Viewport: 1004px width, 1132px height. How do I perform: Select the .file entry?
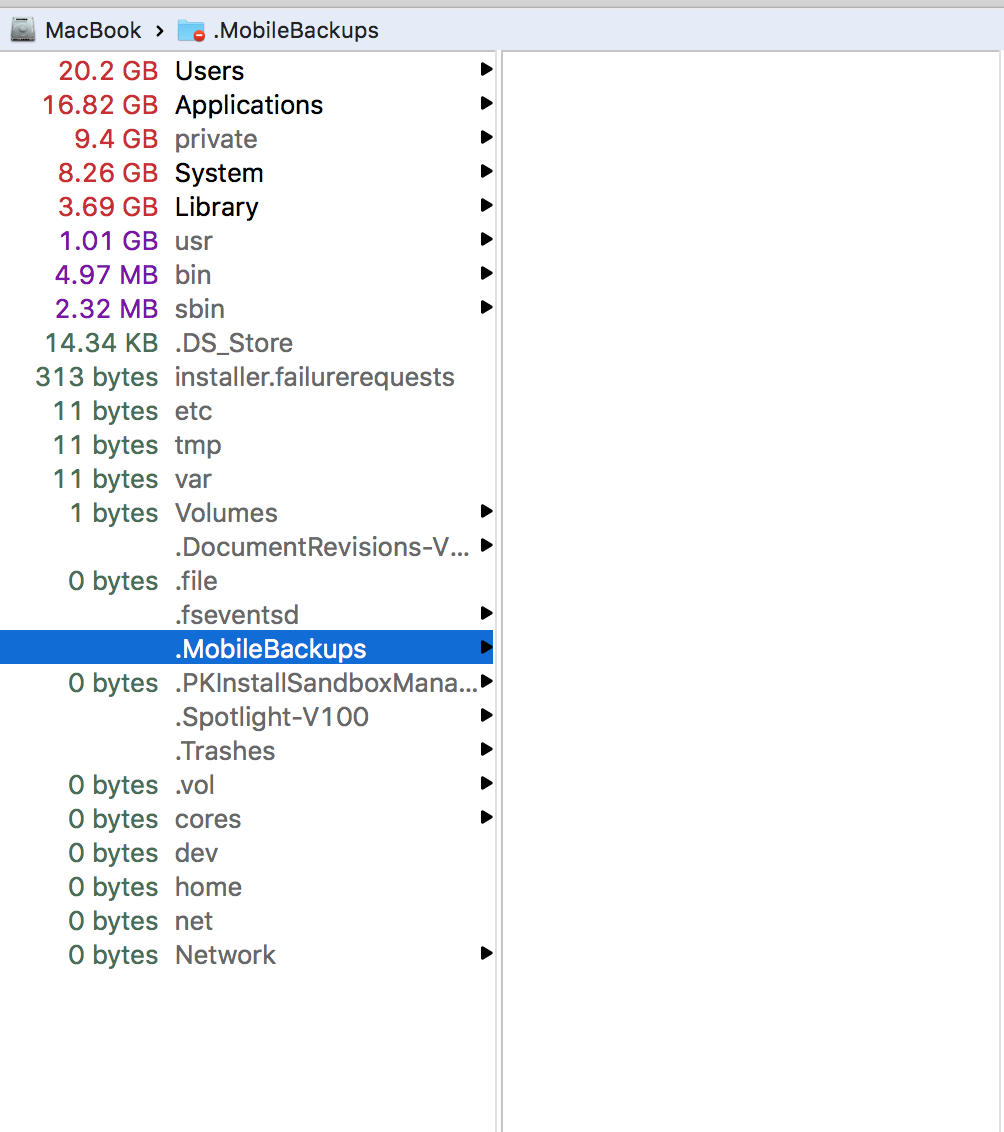pyautogui.click(x=247, y=580)
